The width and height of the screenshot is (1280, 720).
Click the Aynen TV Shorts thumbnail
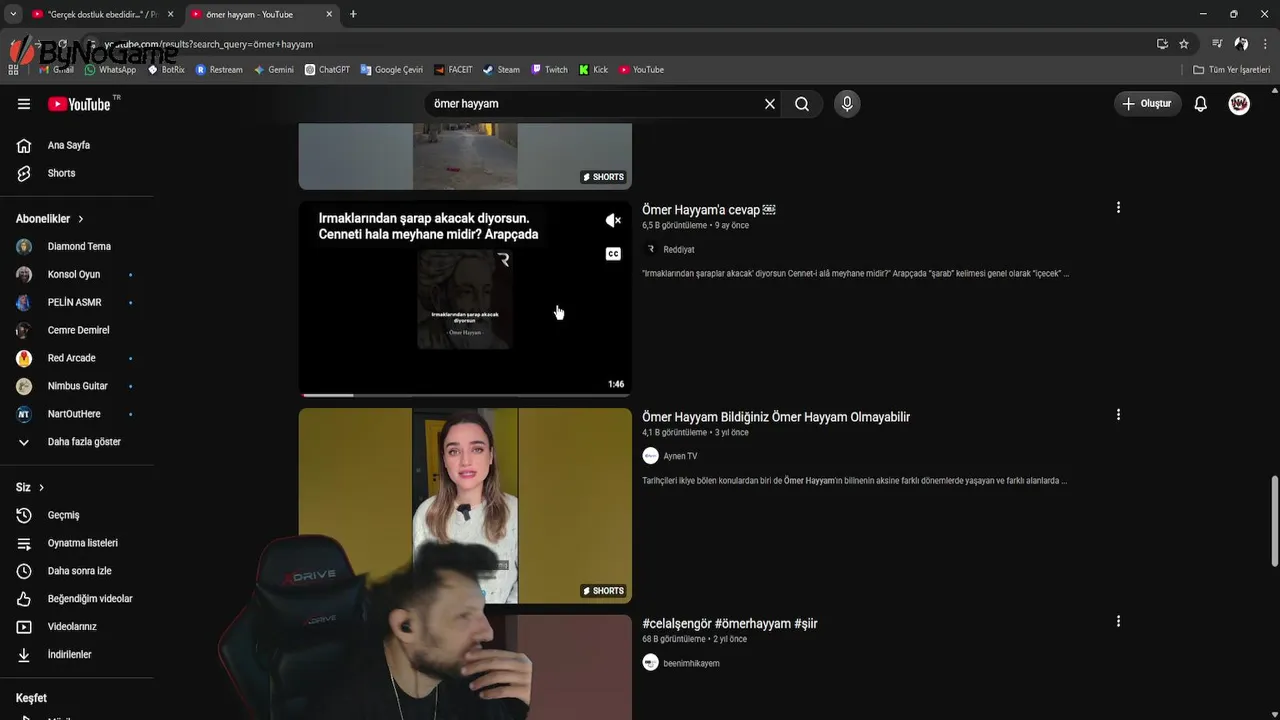coord(465,505)
